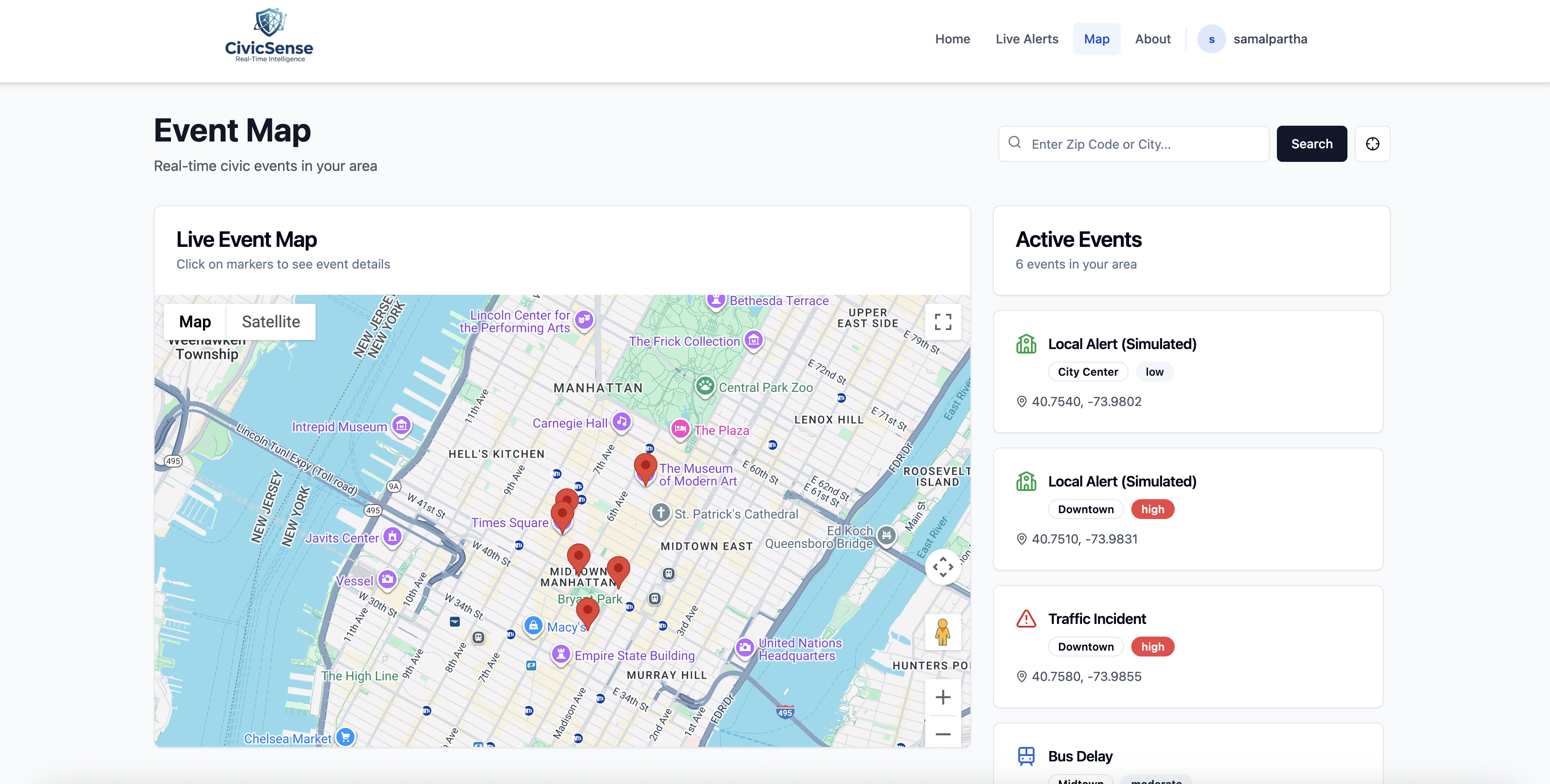Open the map camera controls button
The height and width of the screenshot is (784, 1550).
tap(942, 567)
